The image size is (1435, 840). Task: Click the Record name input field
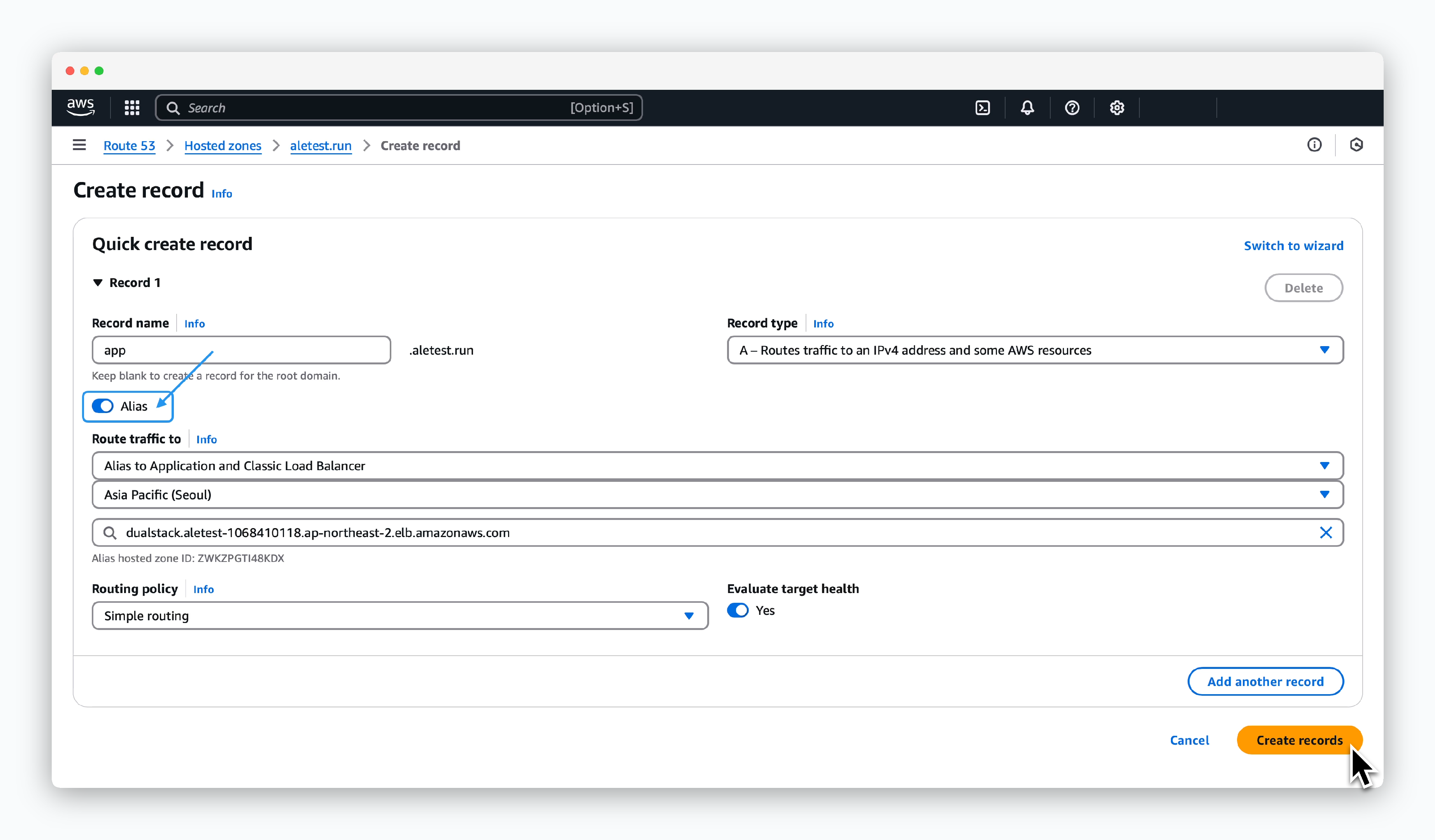click(x=242, y=350)
